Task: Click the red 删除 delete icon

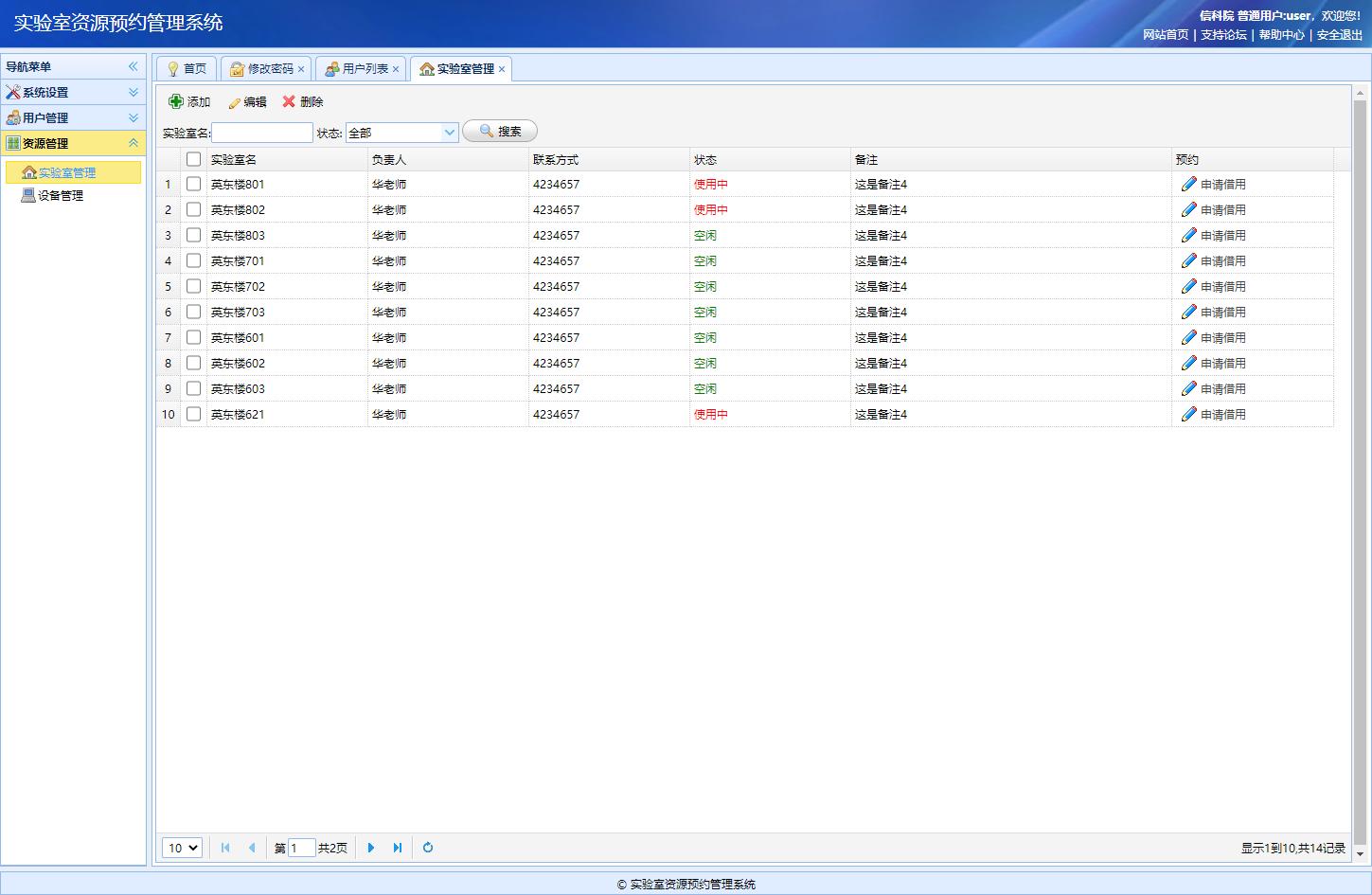Action: [x=289, y=101]
